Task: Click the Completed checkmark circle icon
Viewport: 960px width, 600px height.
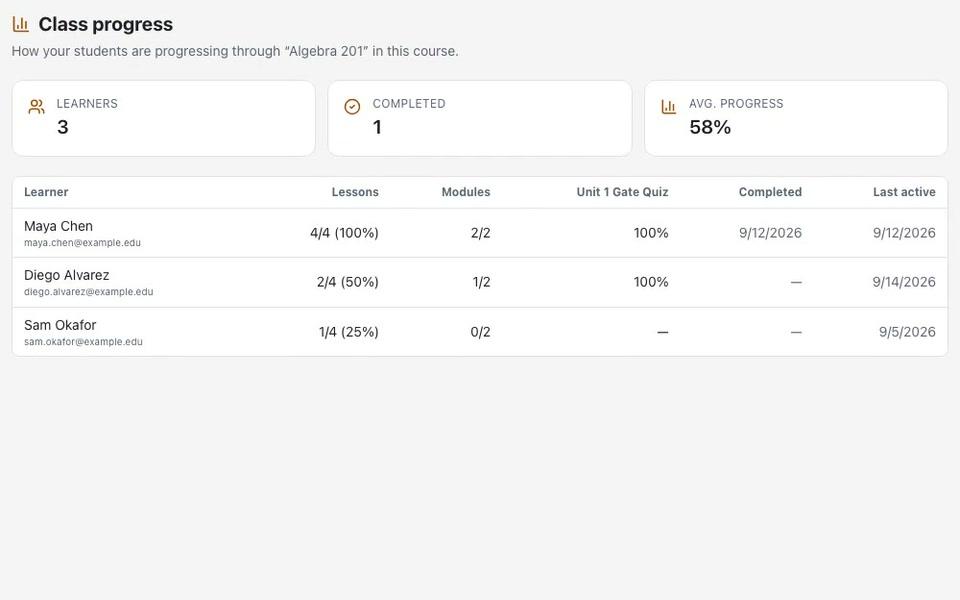Action: (352, 107)
